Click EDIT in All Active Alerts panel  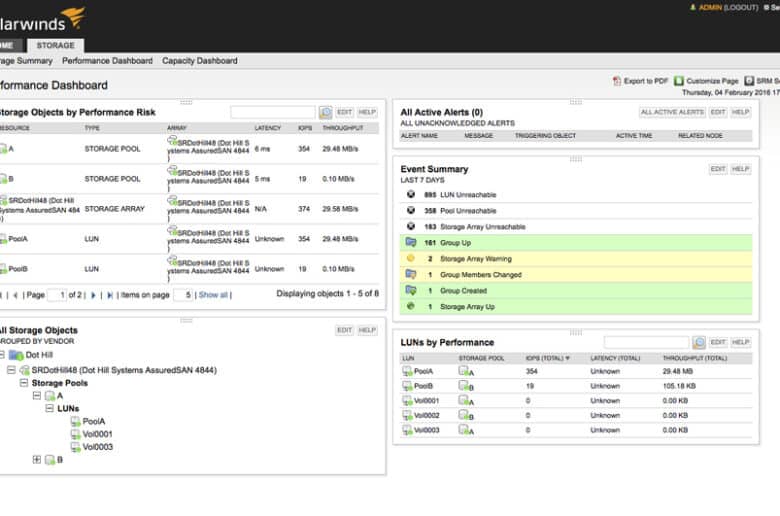(718, 112)
